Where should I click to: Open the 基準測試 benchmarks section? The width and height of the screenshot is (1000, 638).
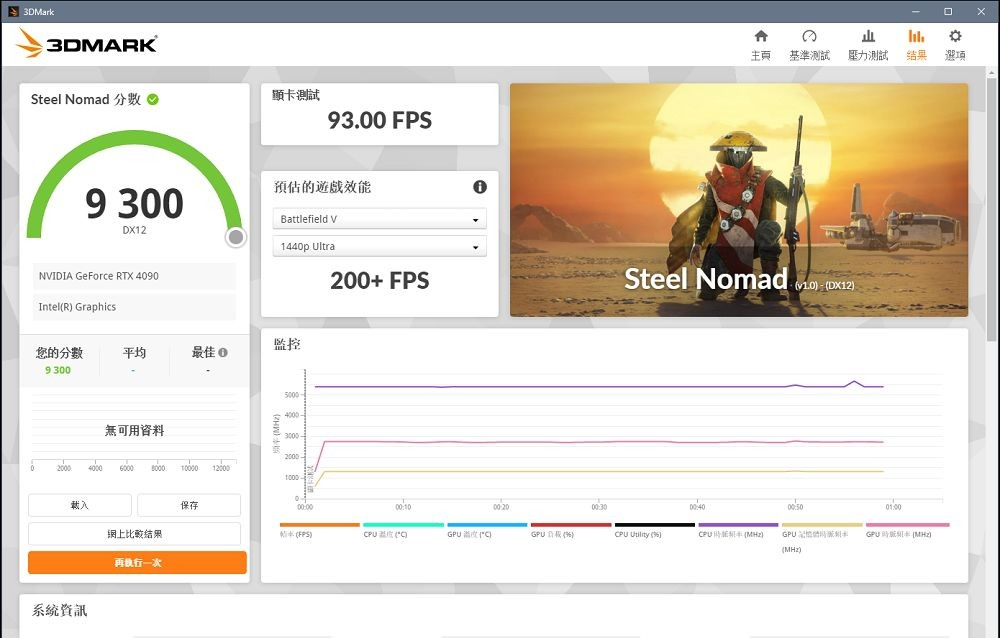(x=809, y=45)
